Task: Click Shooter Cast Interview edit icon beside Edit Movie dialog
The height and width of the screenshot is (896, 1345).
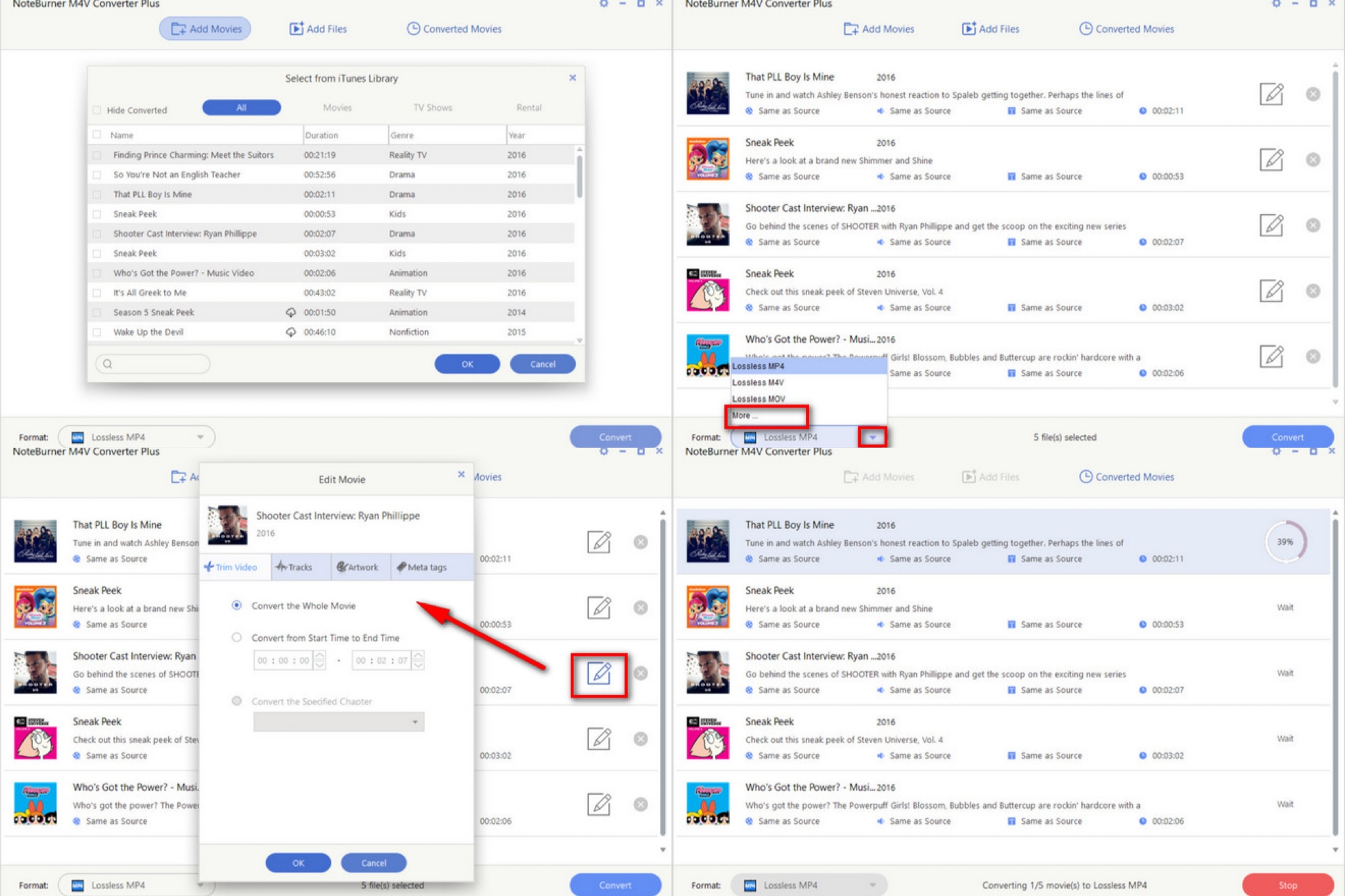Action: coord(599,673)
